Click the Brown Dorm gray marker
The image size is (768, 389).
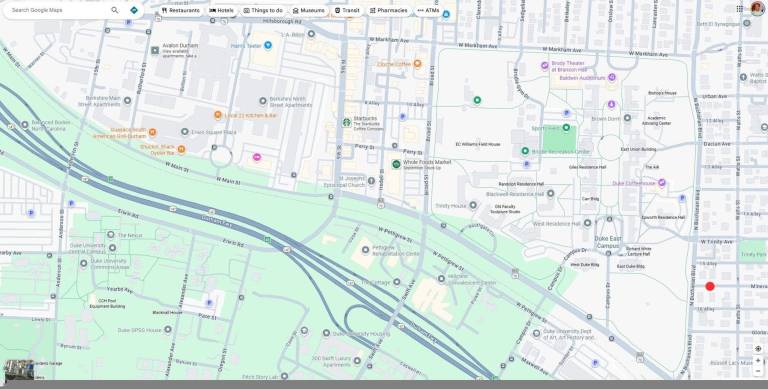pos(627,118)
